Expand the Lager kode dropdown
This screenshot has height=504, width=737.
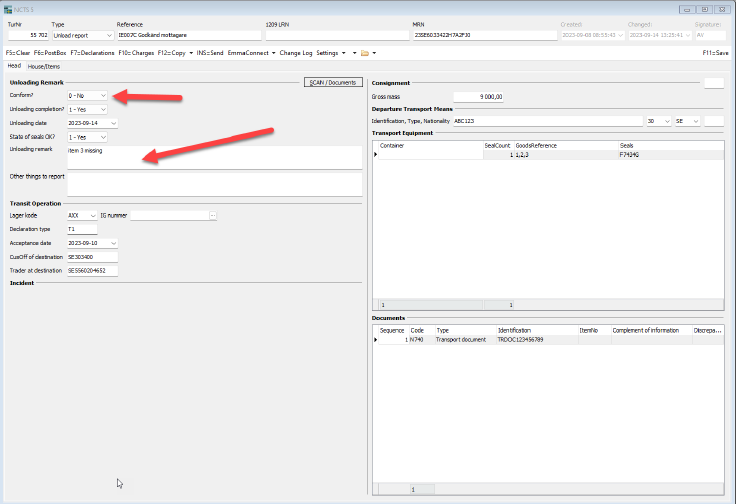[x=93, y=215]
